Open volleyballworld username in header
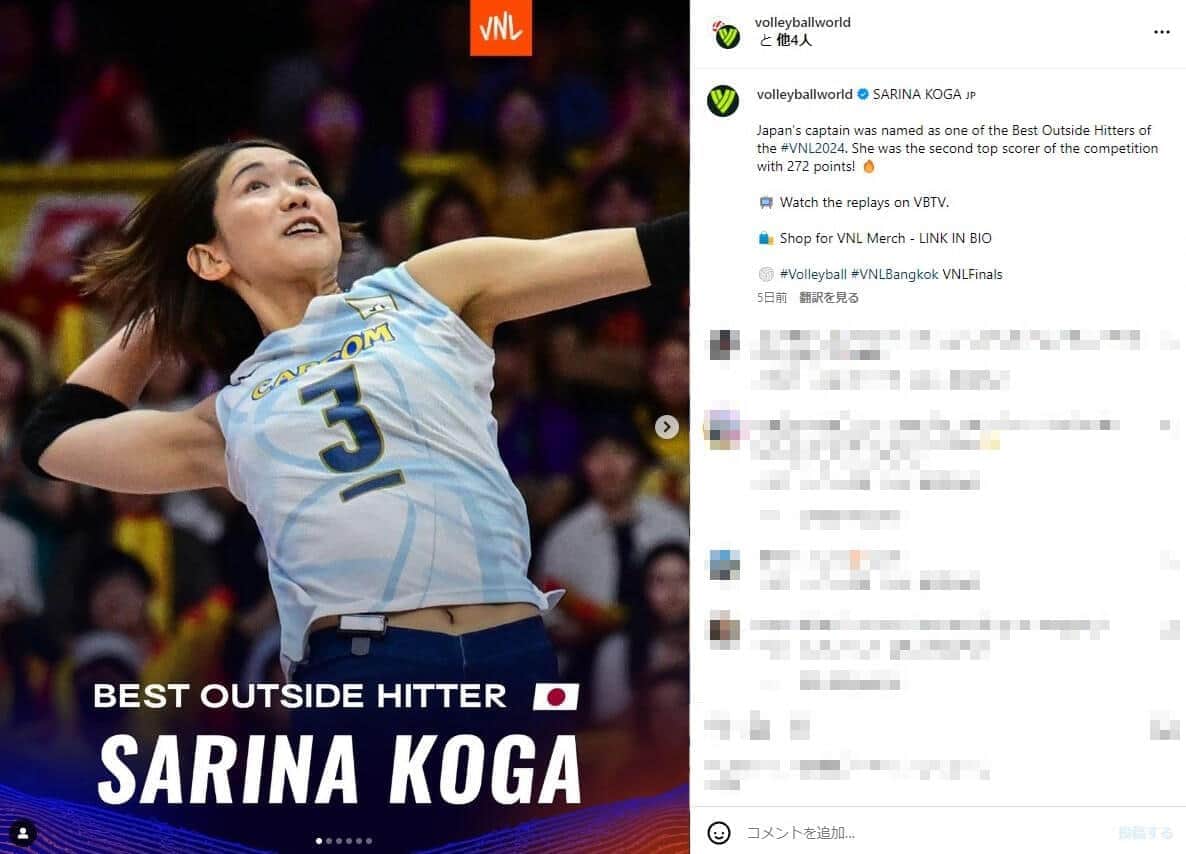The image size is (1186, 854). (802, 22)
